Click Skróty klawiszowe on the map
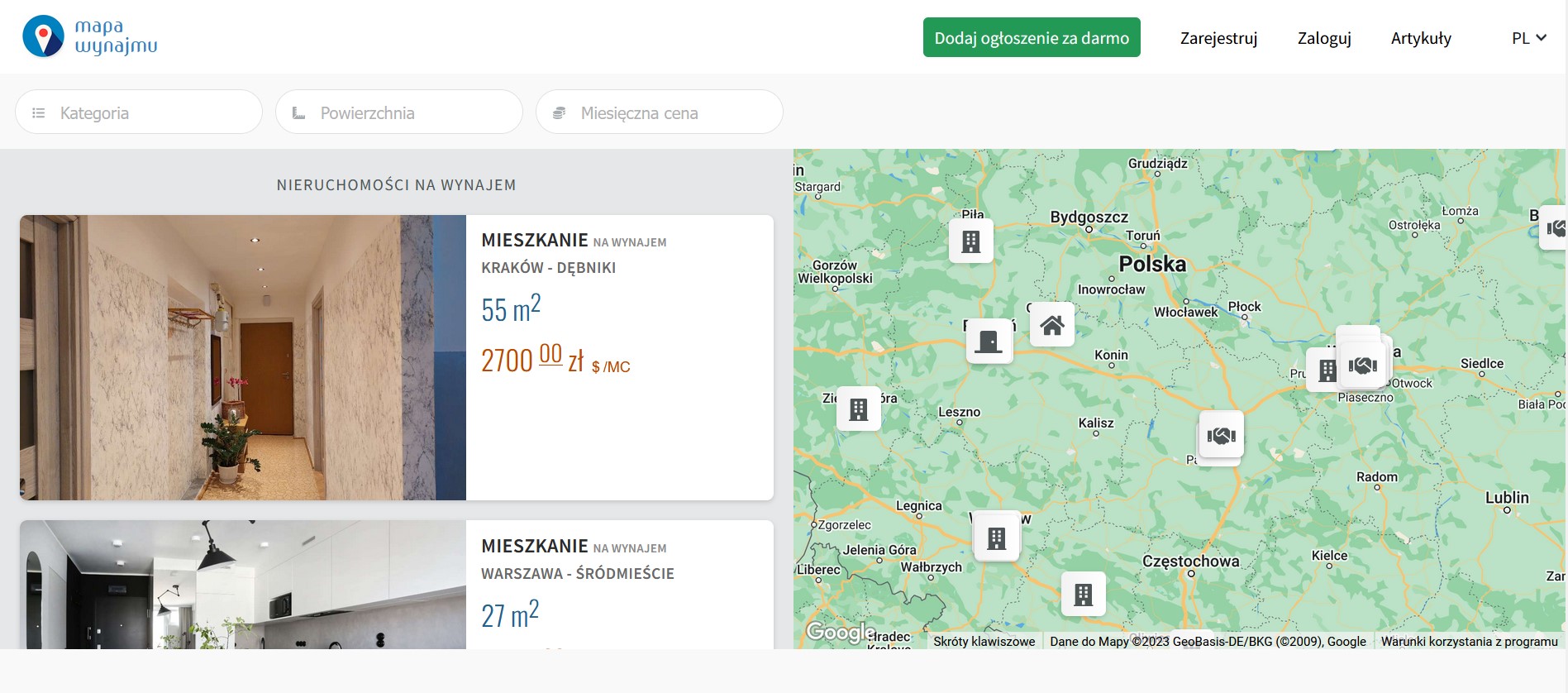Image resolution: width=1568 pixels, height=693 pixels. coord(984,641)
